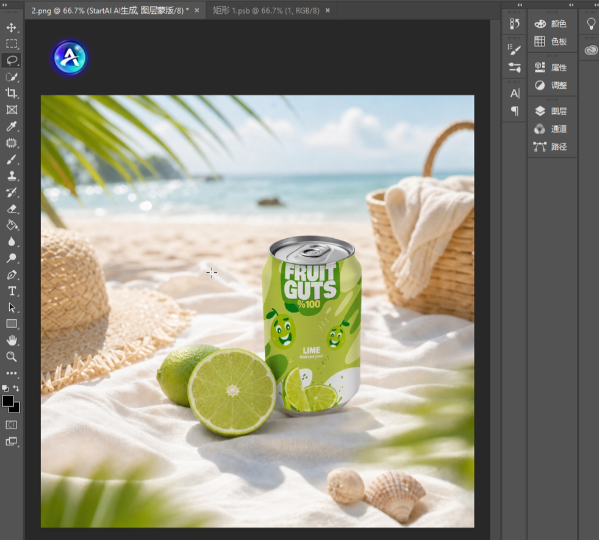Expand collapsed panels with double arrows above 颜色
The width and height of the screenshot is (599, 540).
tap(571, 5)
